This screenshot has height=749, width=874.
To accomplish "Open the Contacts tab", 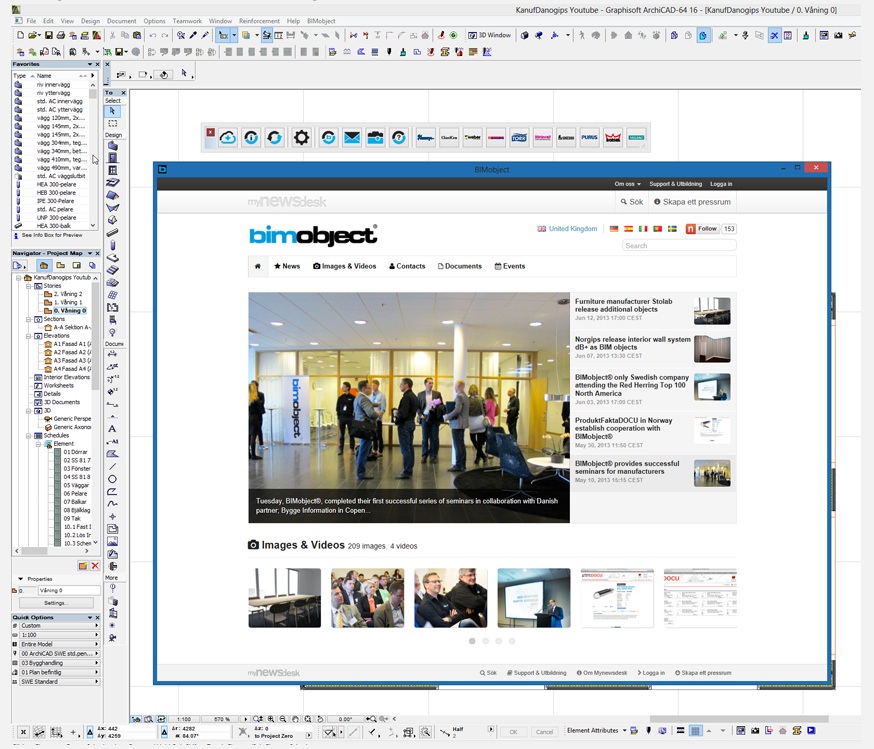I will (407, 266).
